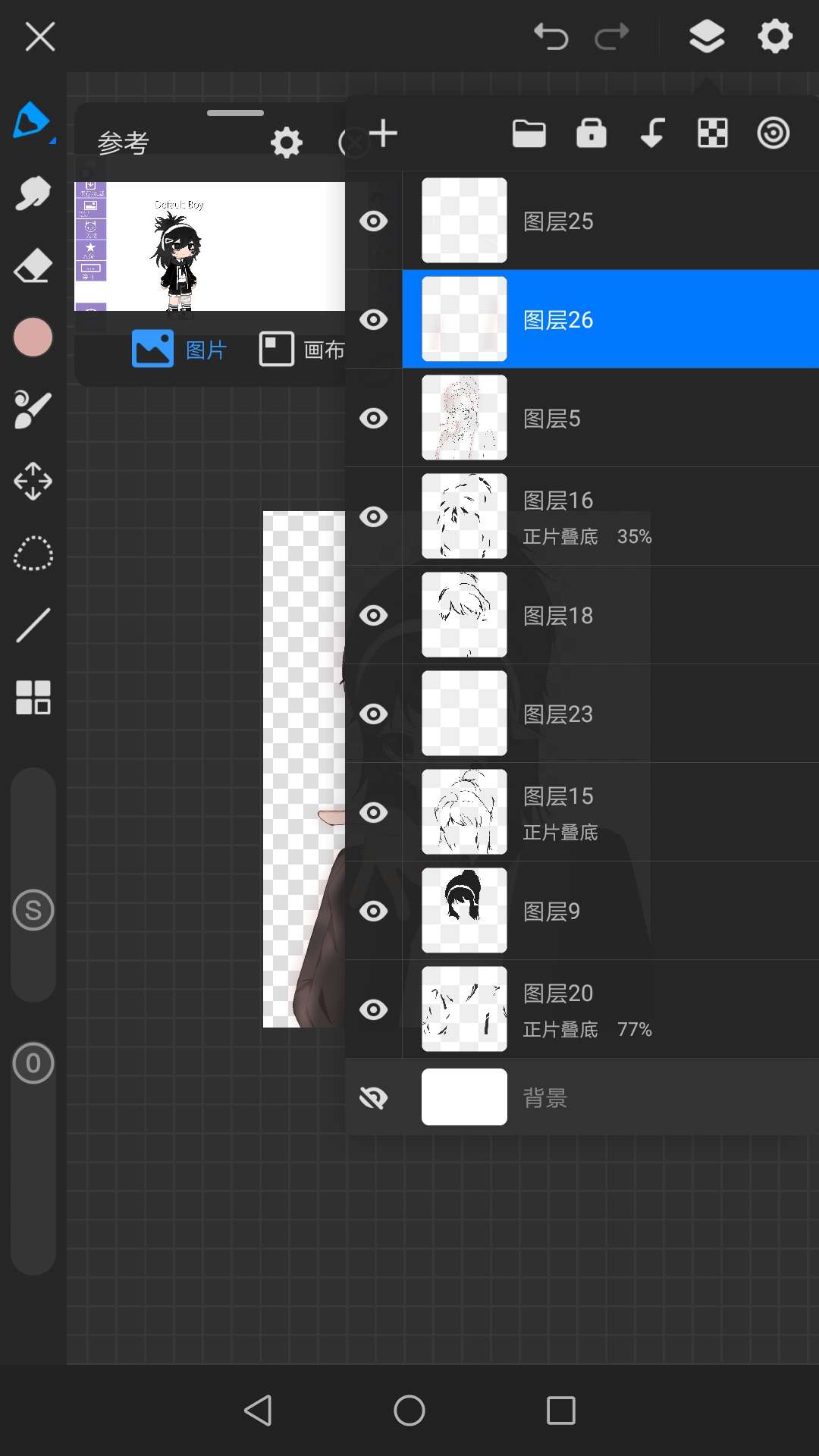This screenshot has height=1456, width=819.
Task: Toggle alpha lock on the layer
Action: [591, 133]
